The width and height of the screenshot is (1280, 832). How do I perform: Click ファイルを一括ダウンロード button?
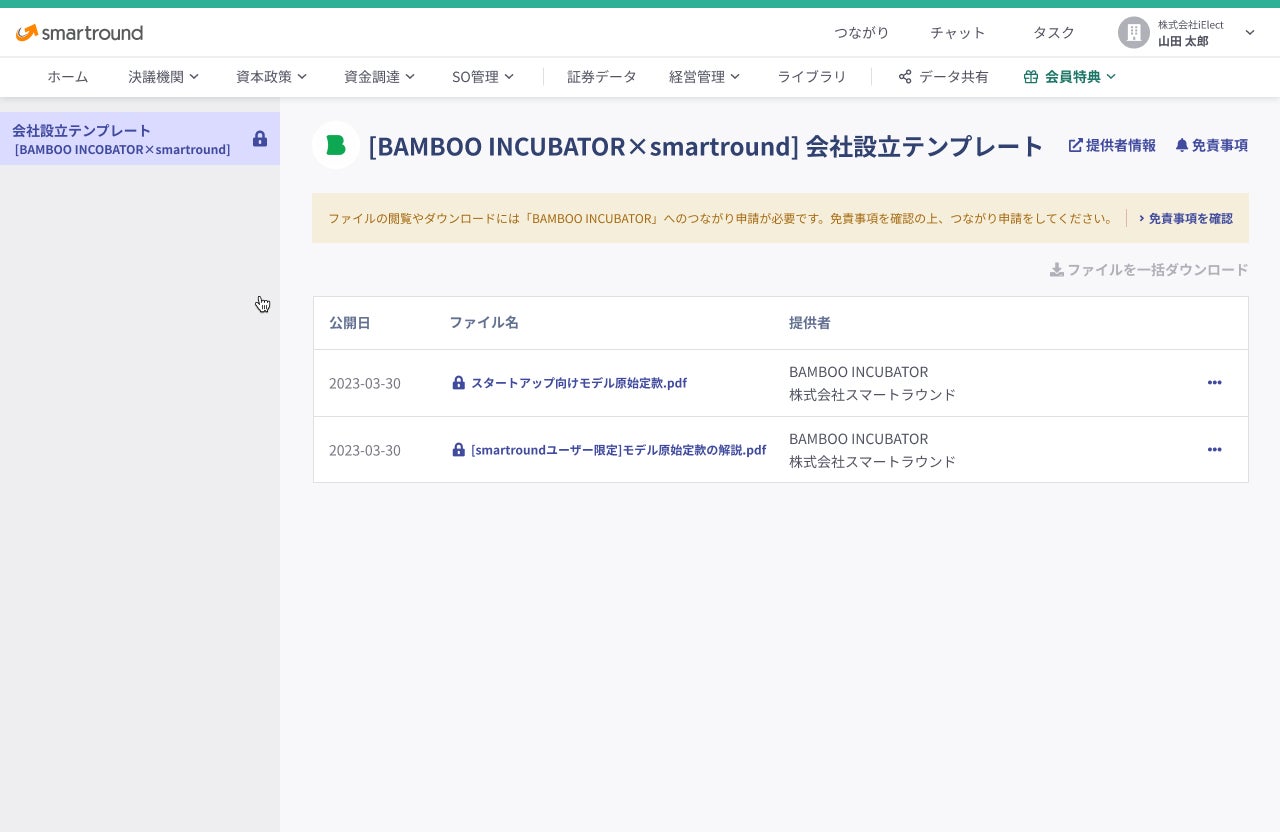click(x=1149, y=270)
